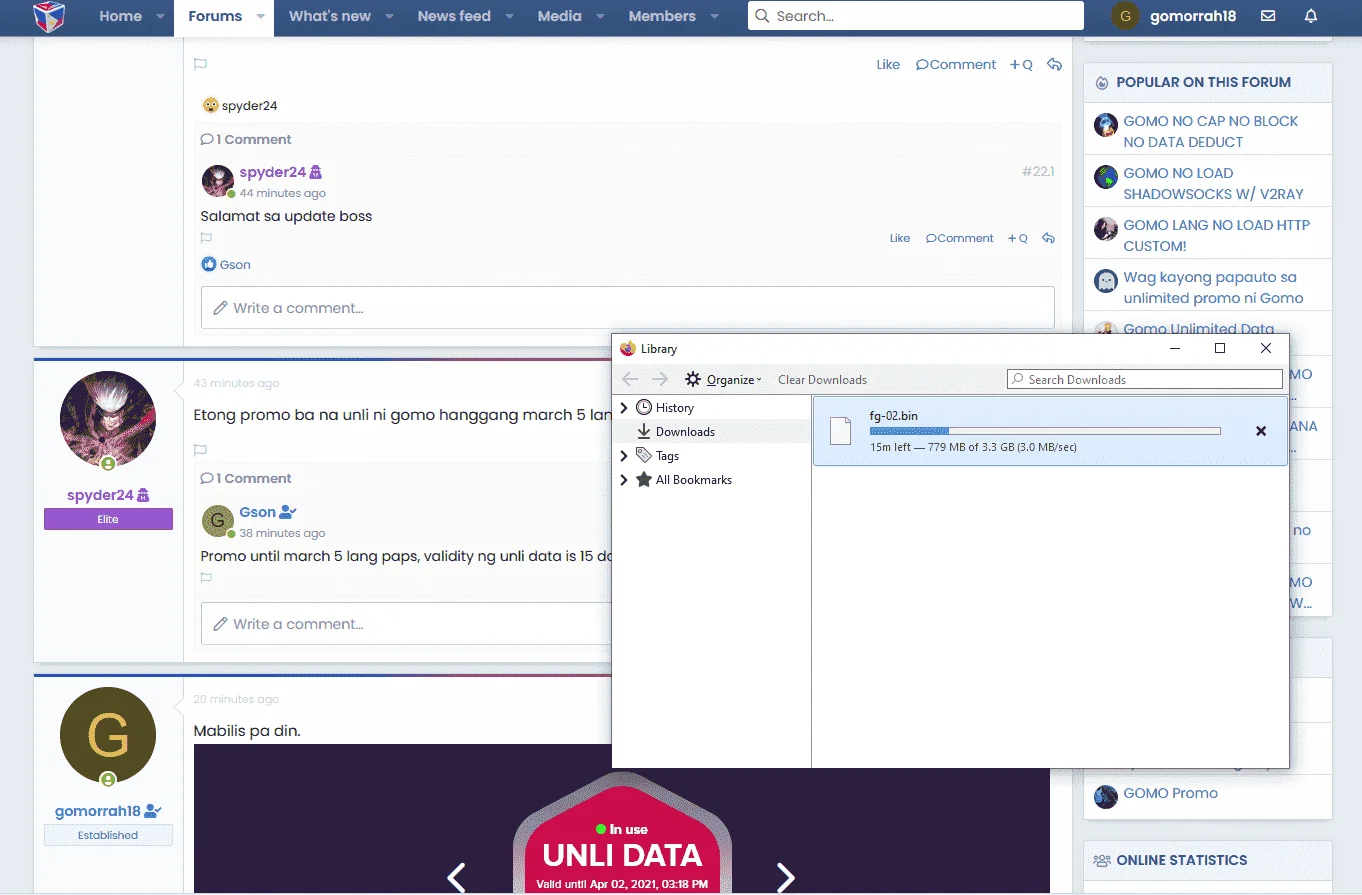Click the forum logo in the navigation bar

point(49,17)
